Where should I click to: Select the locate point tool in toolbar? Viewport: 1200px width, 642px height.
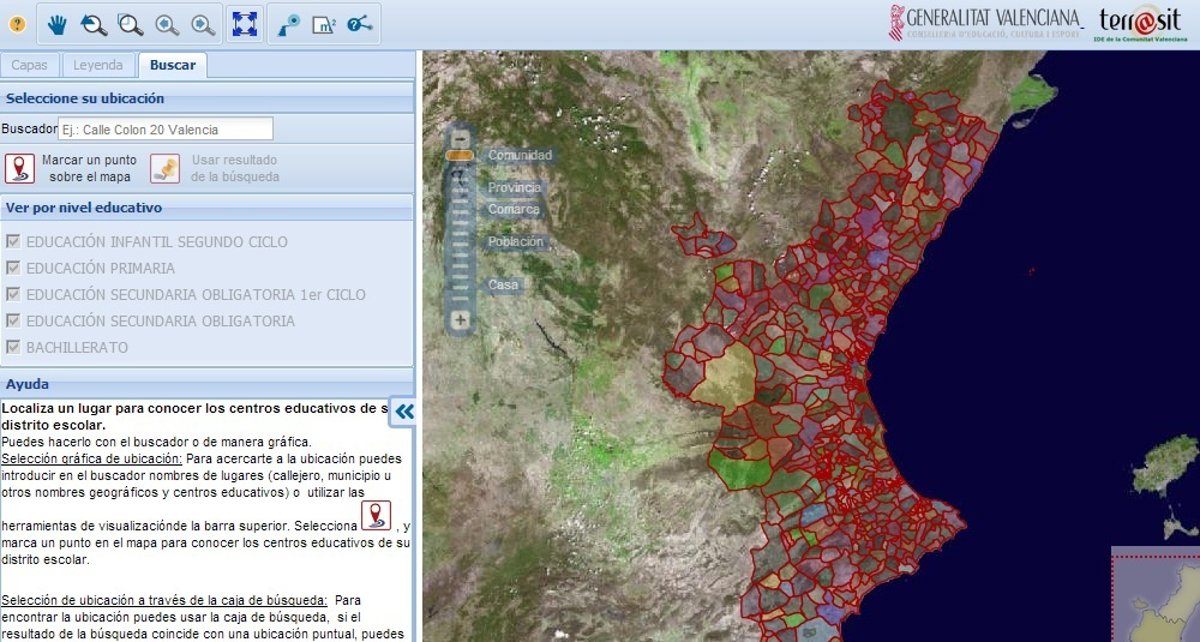coord(288,25)
